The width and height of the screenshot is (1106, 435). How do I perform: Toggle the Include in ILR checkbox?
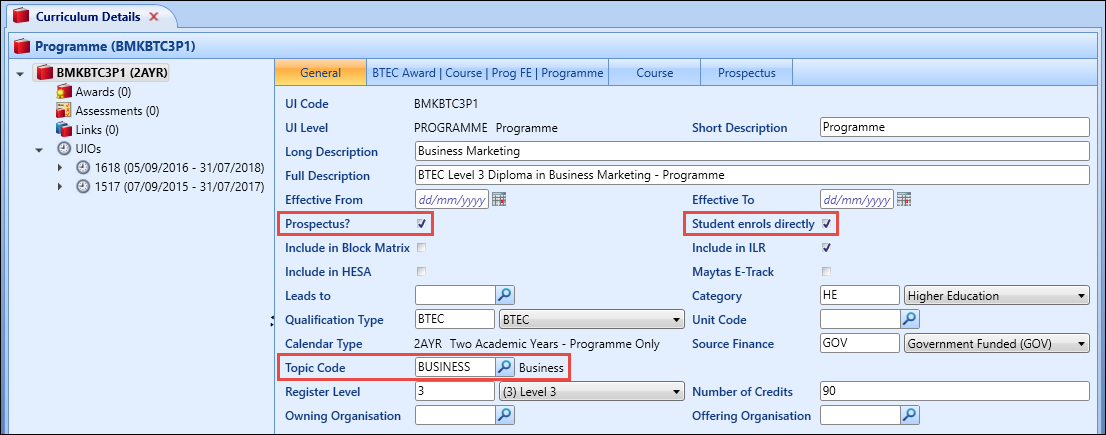(x=827, y=247)
